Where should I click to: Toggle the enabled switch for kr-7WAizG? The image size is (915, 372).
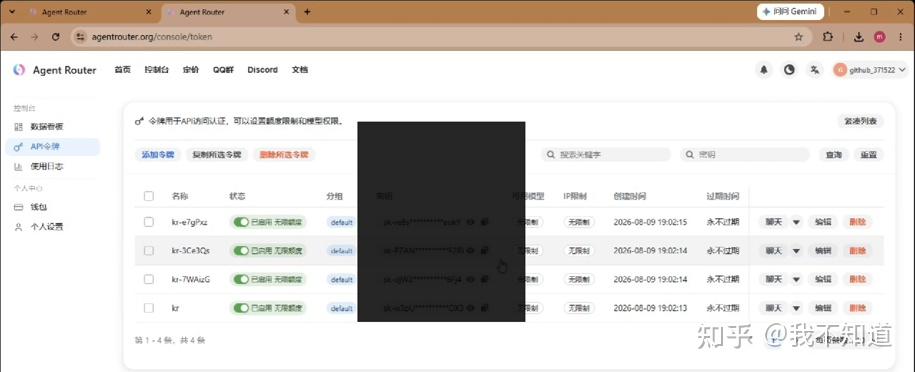click(x=241, y=279)
